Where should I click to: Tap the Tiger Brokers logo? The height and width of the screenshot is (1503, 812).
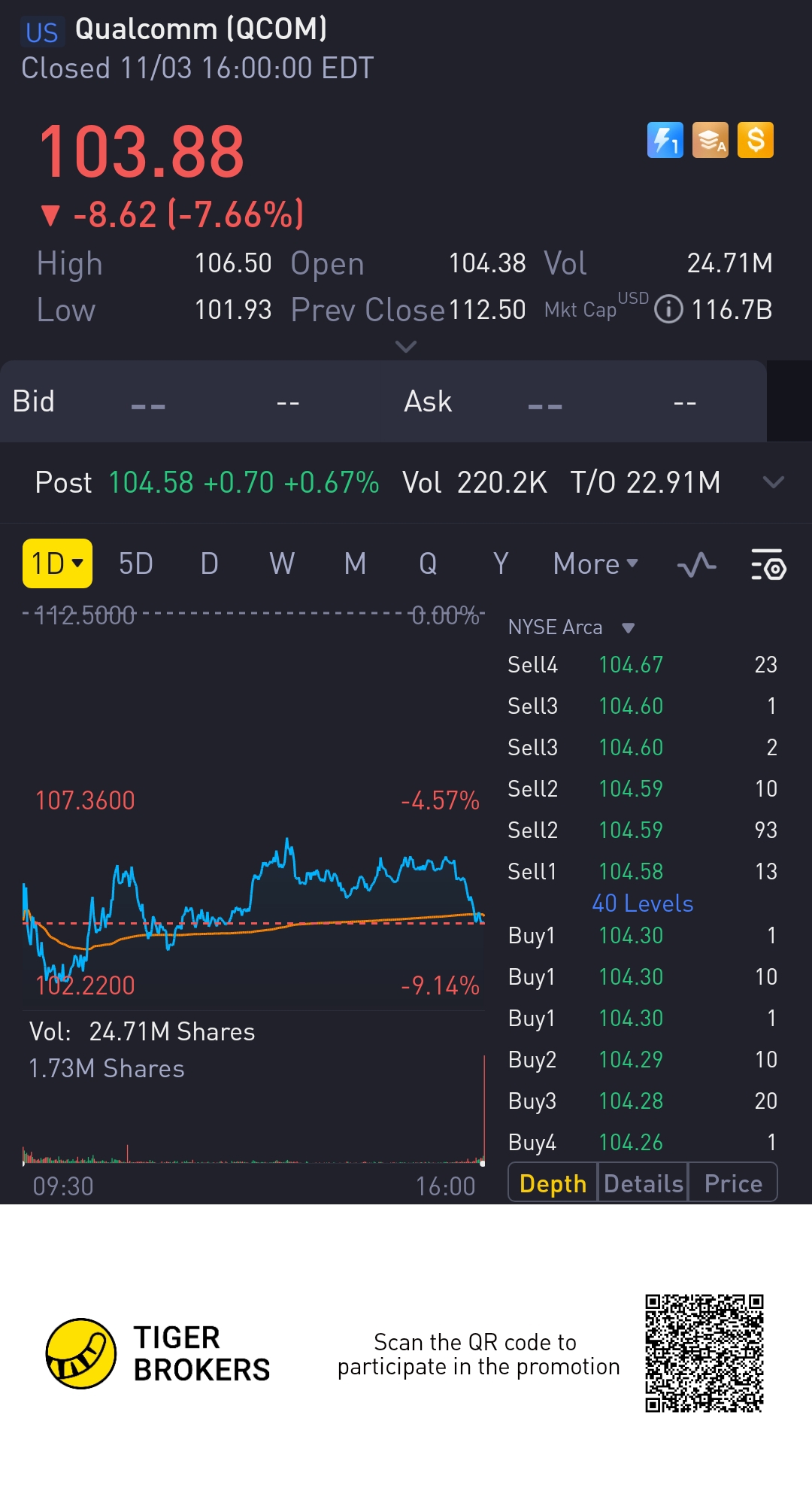pos(81,1353)
